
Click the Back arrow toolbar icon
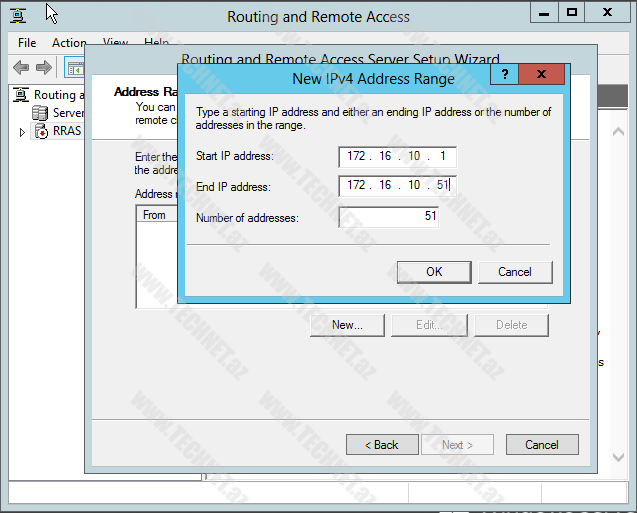click(20, 68)
